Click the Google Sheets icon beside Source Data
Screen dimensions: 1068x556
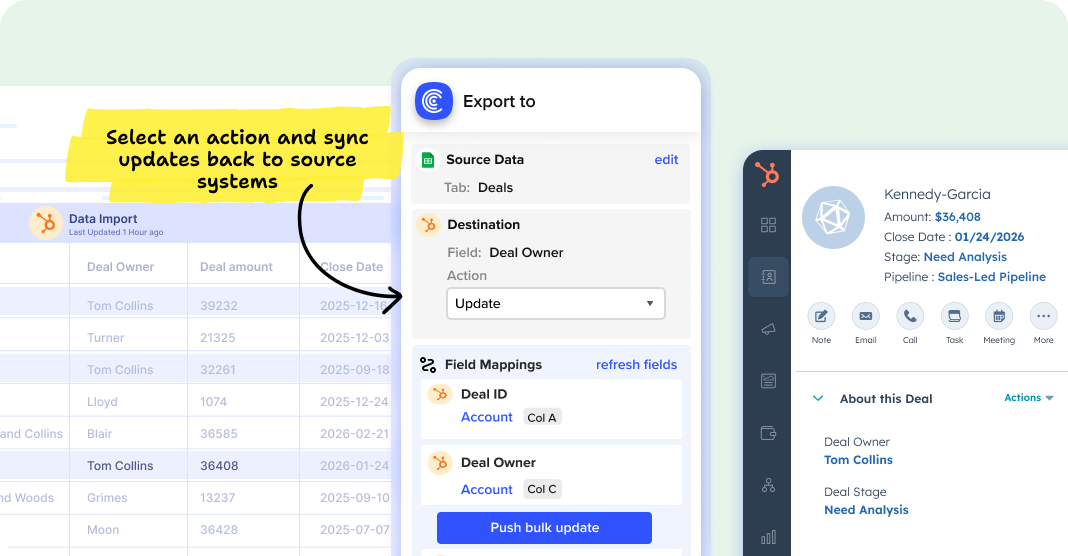pyautogui.click(x=428, y=160)
